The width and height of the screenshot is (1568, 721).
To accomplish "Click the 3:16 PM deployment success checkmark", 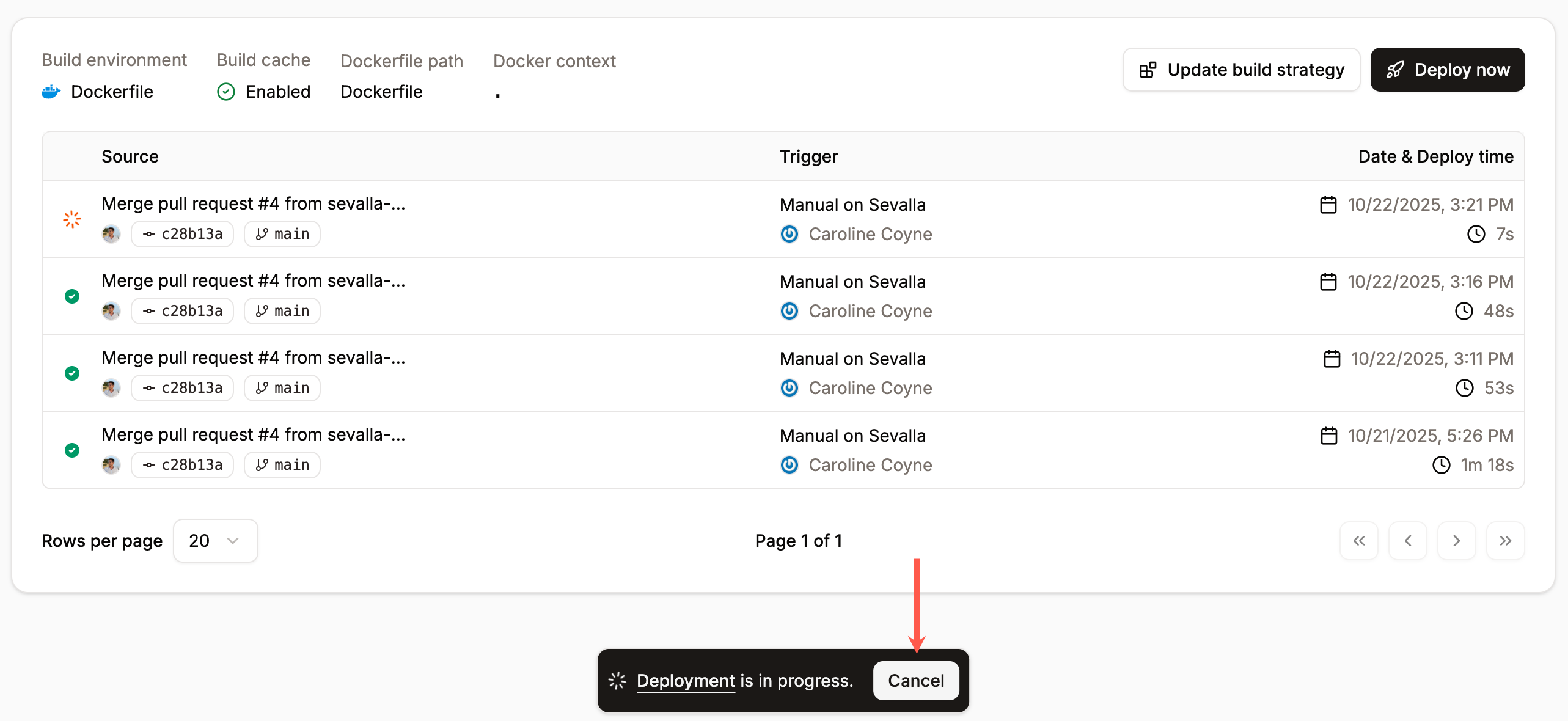I will 72,296.
